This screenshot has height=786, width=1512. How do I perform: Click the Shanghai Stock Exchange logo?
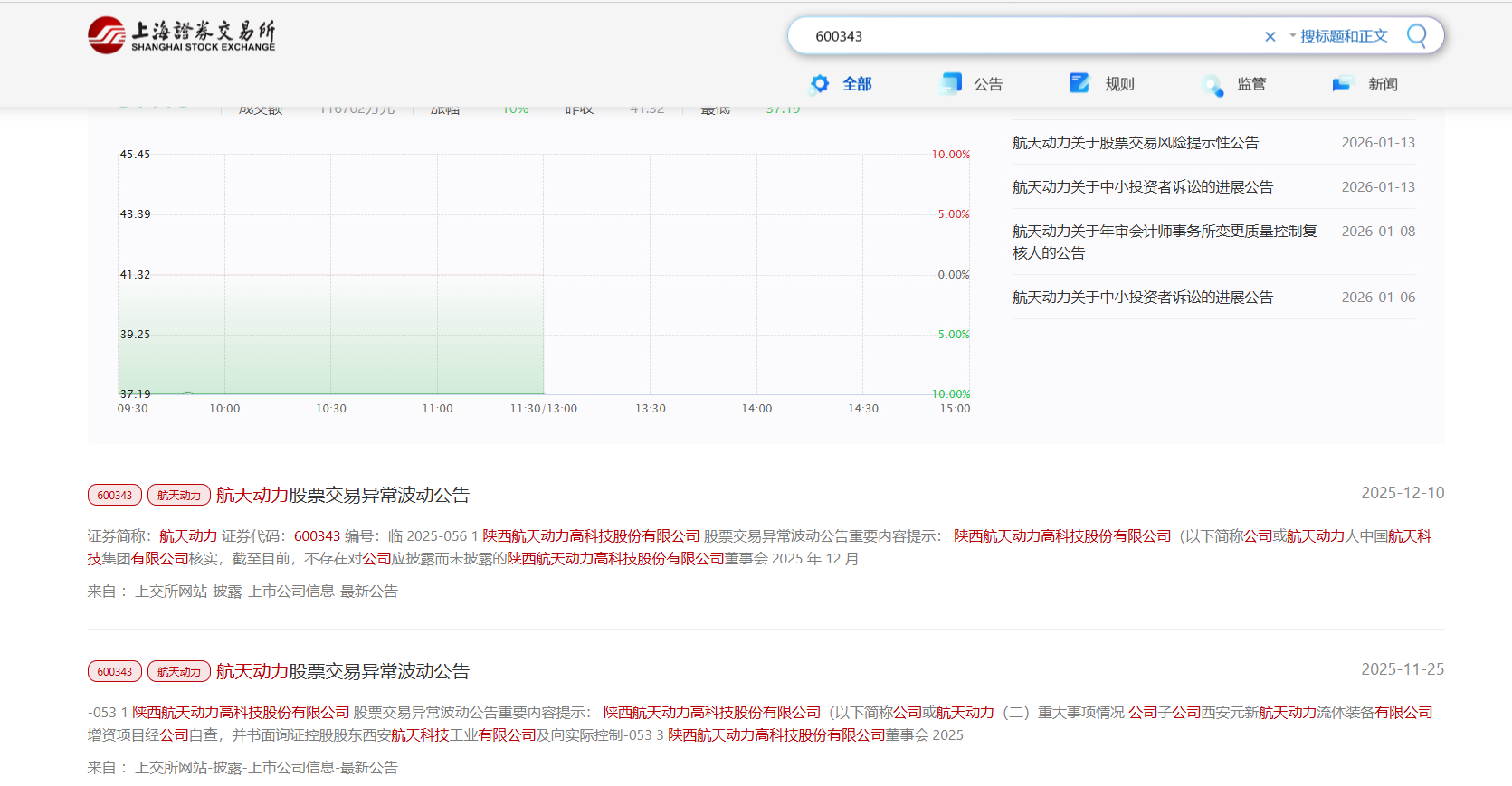[x=182, y=35]
